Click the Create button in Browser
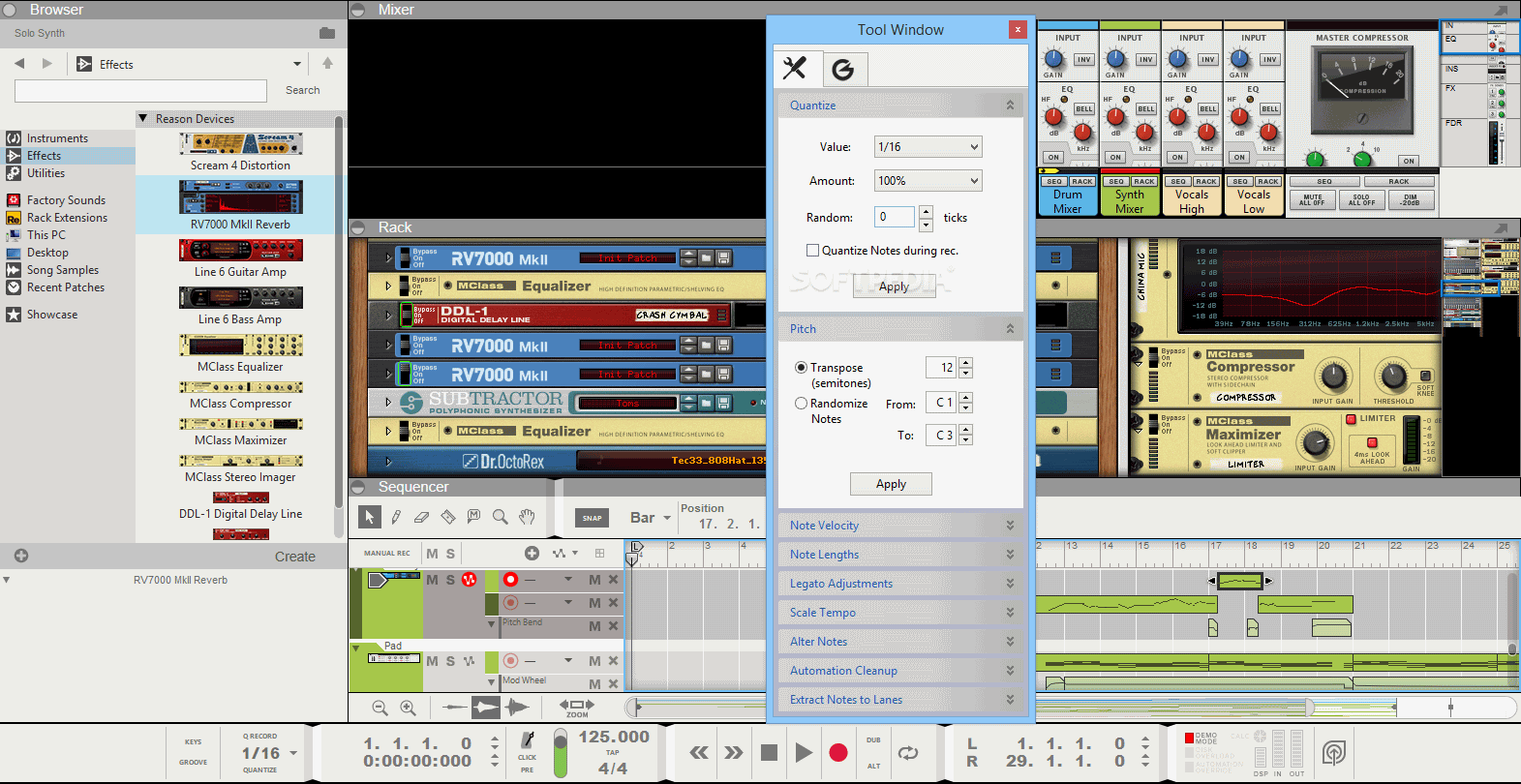This screenshot has width=1521, height=784. [x=294, y=557]
